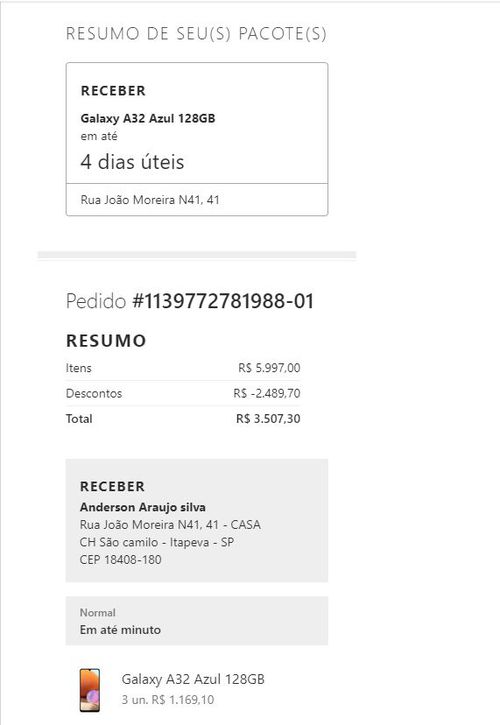
Task: Click the CEP 18408-180 line
Action: click(x=121, y=560)
